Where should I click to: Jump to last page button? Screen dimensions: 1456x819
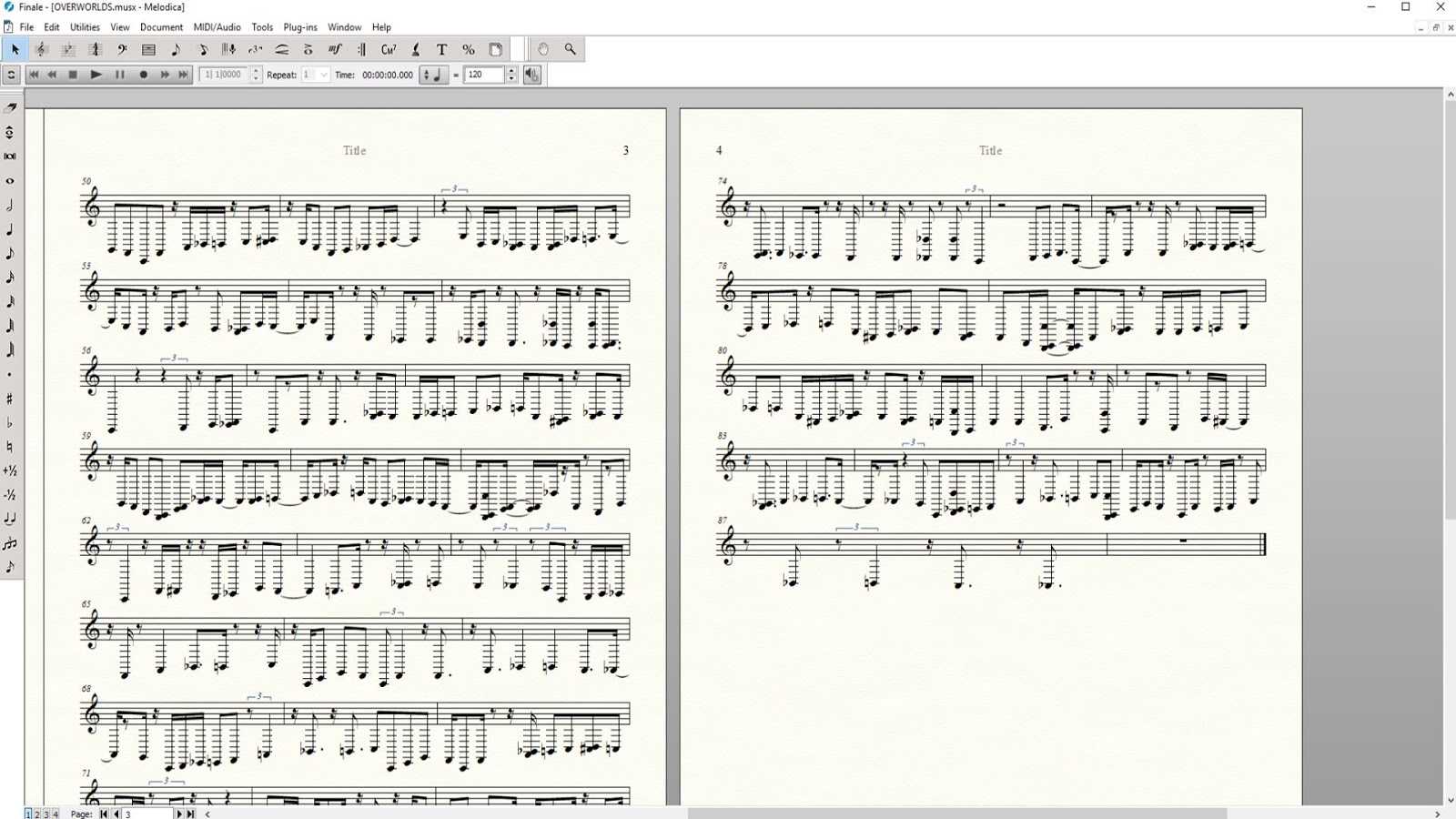pos(190,814)
